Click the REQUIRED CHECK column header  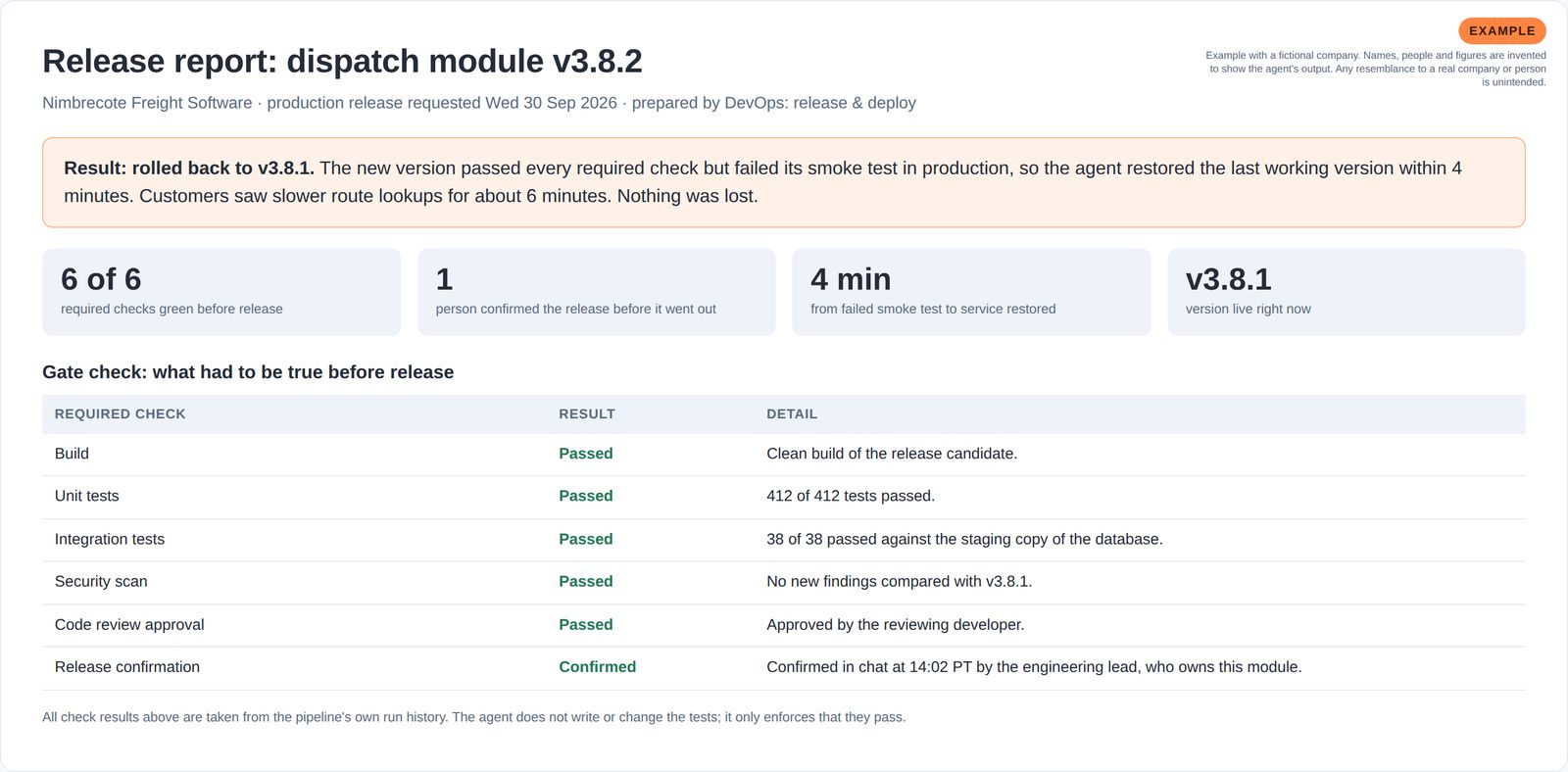tap(120, 414)
